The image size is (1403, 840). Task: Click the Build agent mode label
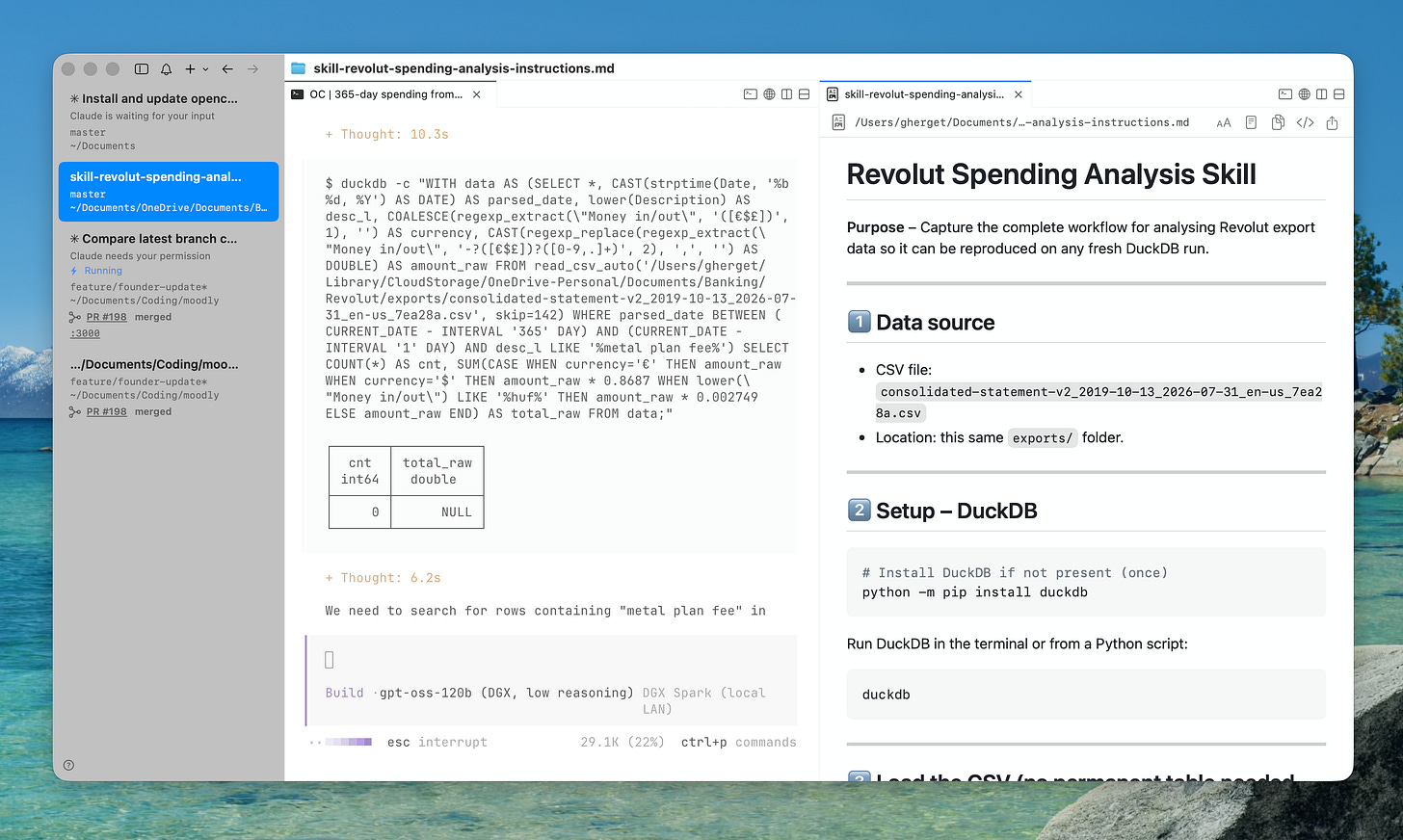344,693
